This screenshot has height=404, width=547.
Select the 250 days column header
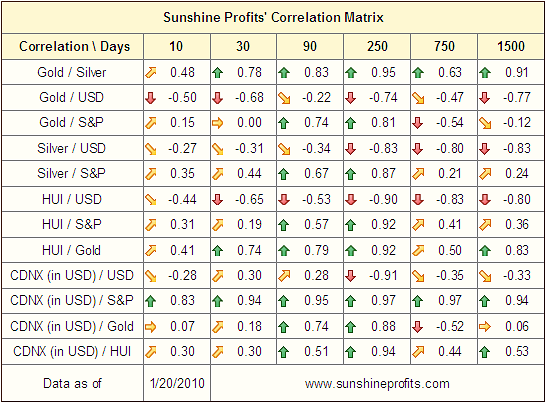(377, 46)
